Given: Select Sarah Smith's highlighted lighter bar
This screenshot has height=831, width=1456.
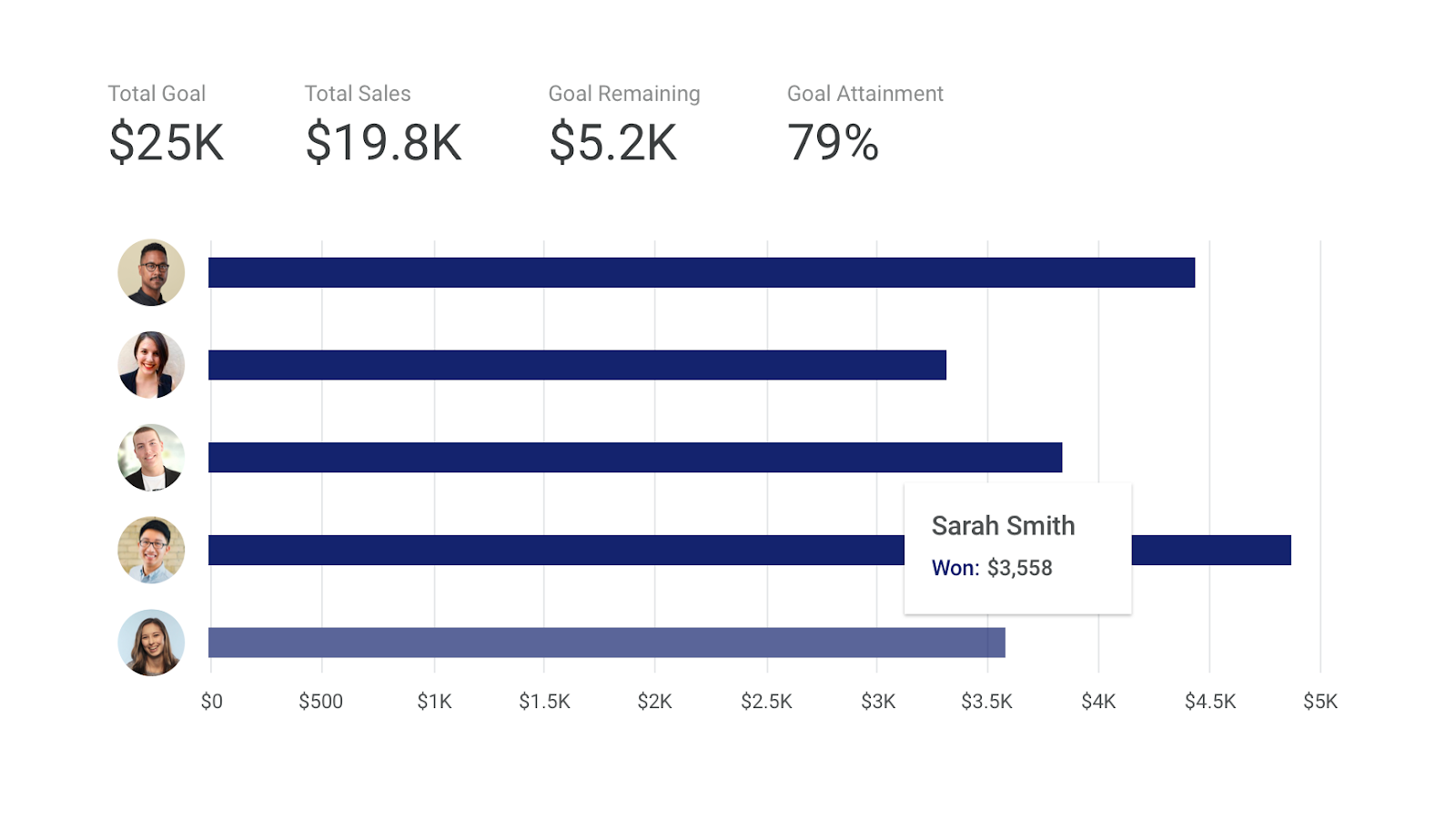Looking at the screenshot, I should [x=607, y=643].
